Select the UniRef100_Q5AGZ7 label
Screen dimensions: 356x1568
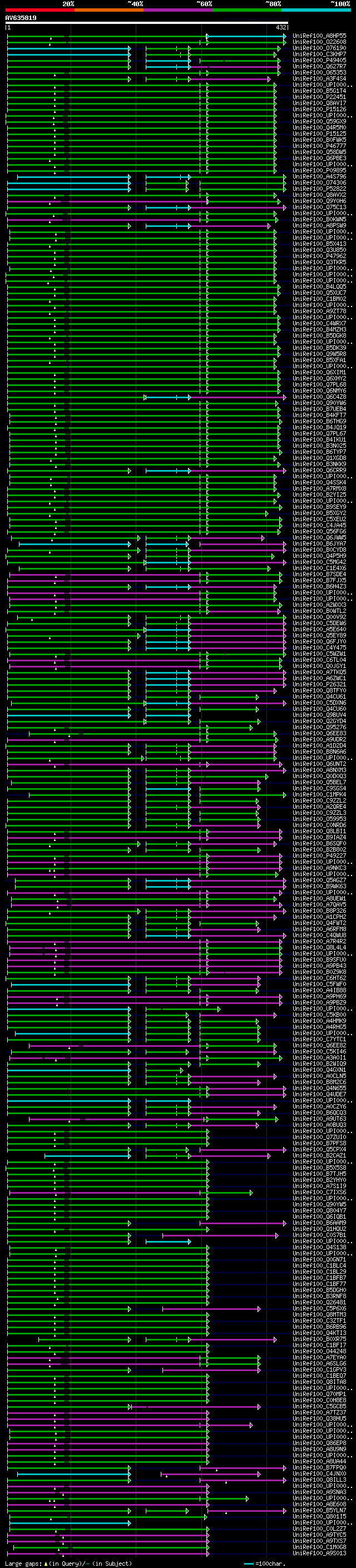(x=319, y=880)
